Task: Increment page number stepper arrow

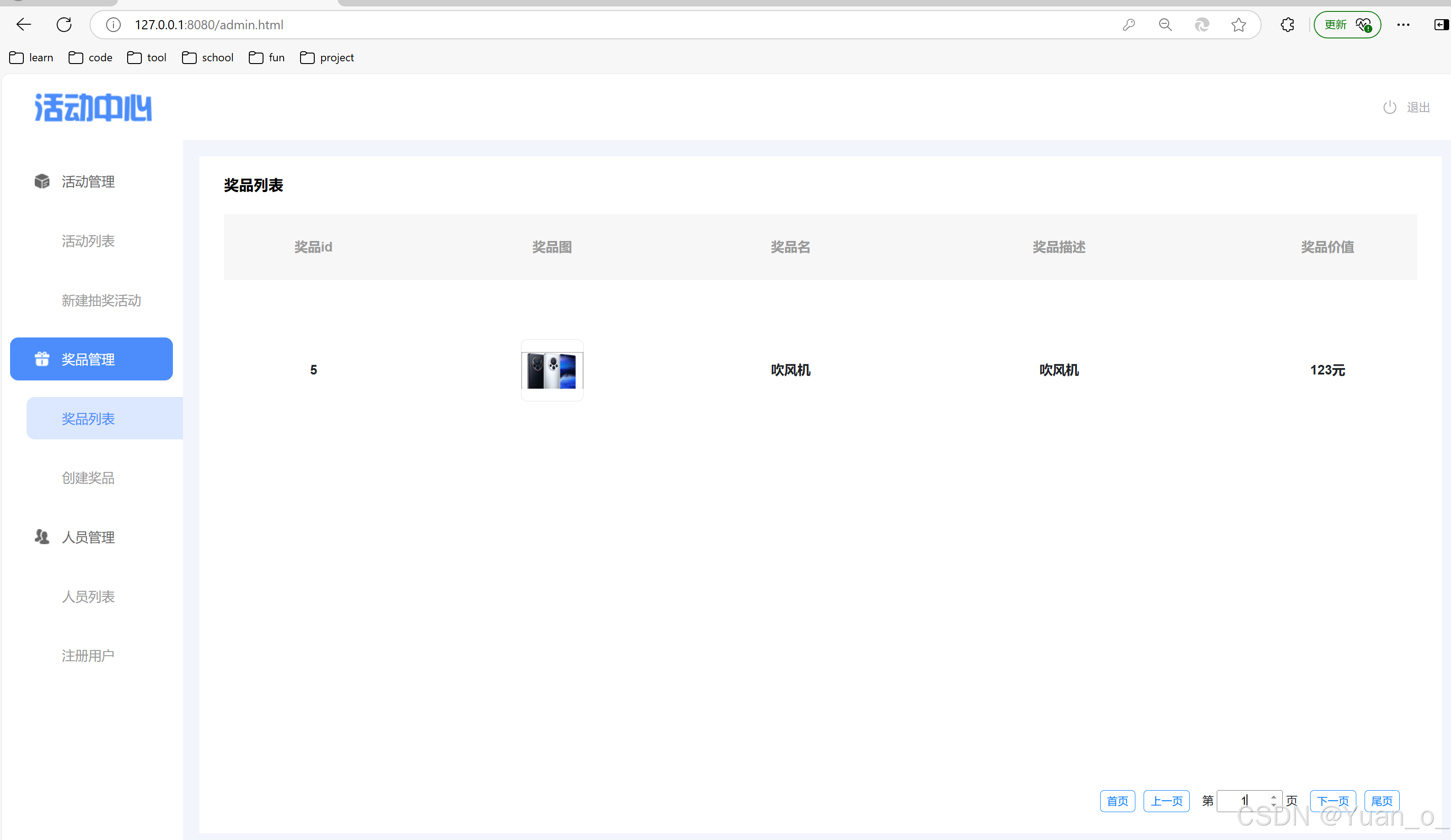Action: point(1274,797)
